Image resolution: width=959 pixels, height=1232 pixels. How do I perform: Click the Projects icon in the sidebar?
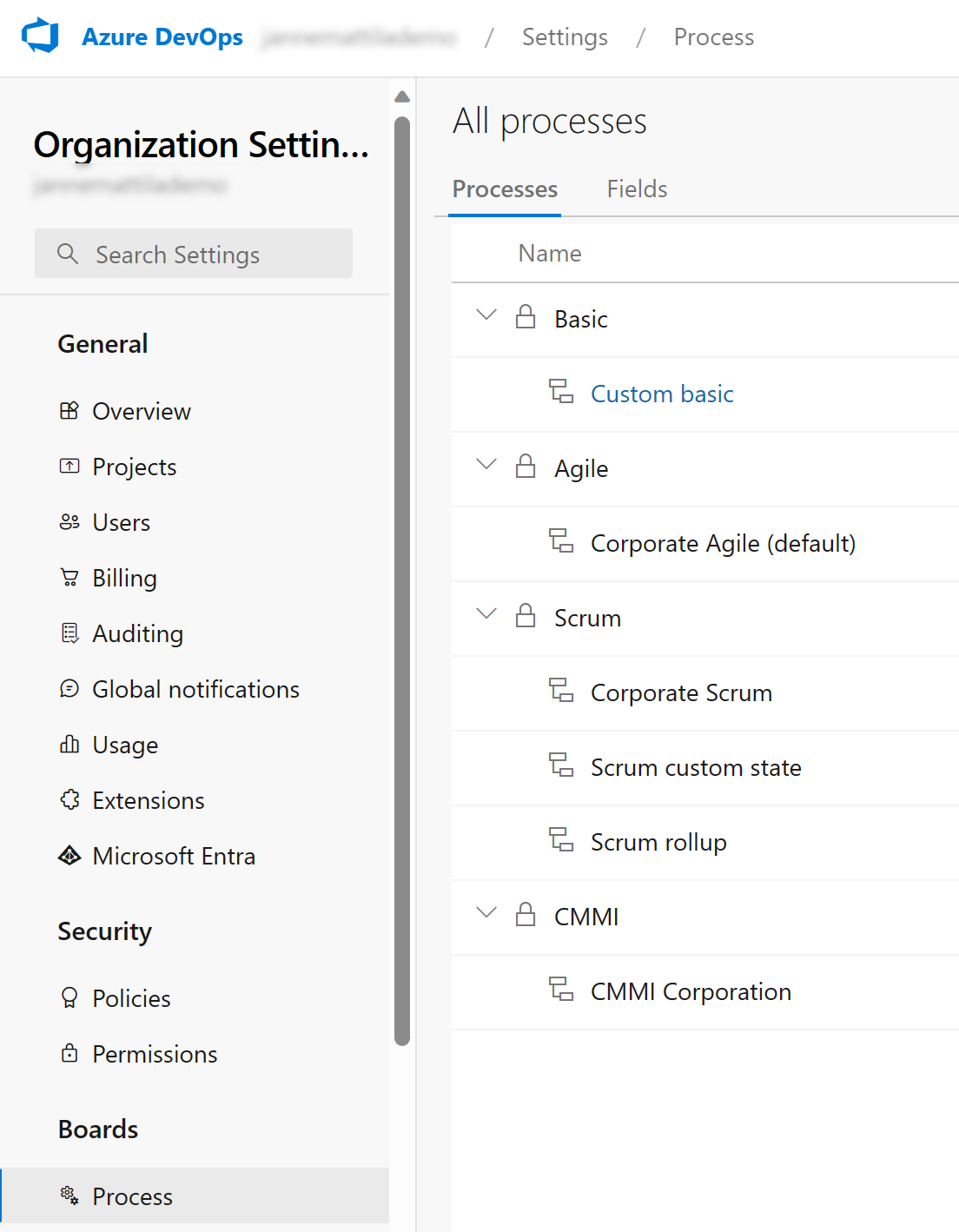coord(69,467)
